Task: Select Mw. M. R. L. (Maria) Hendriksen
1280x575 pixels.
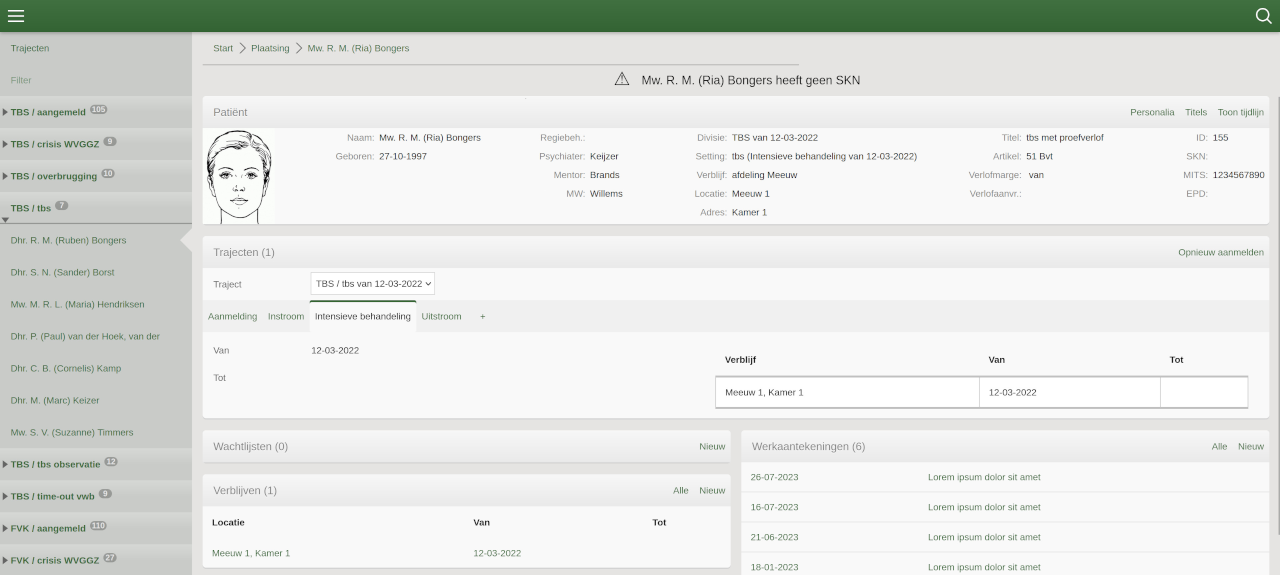Action: pos(77,304)
